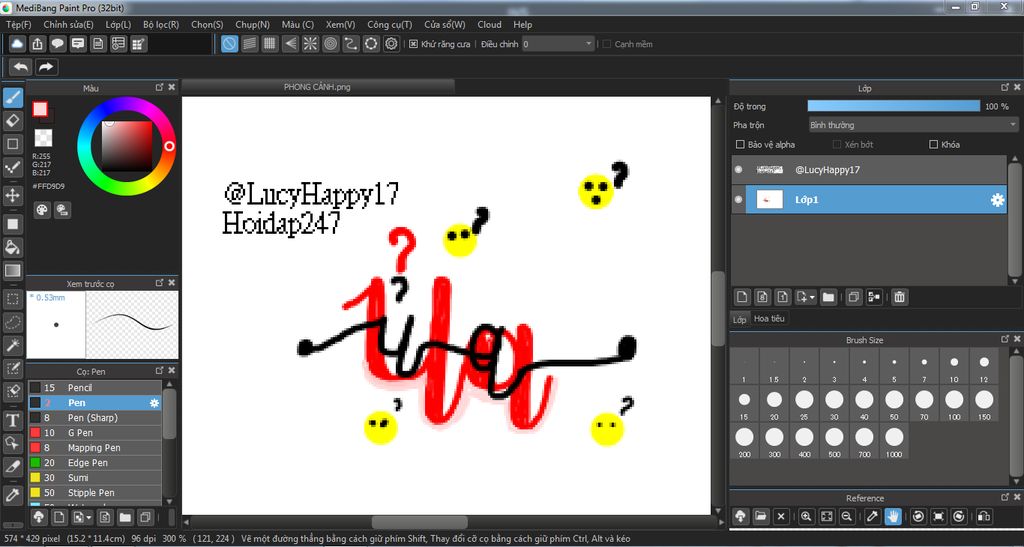Open the Công cụ(T) menu

(x=390, y=24)
